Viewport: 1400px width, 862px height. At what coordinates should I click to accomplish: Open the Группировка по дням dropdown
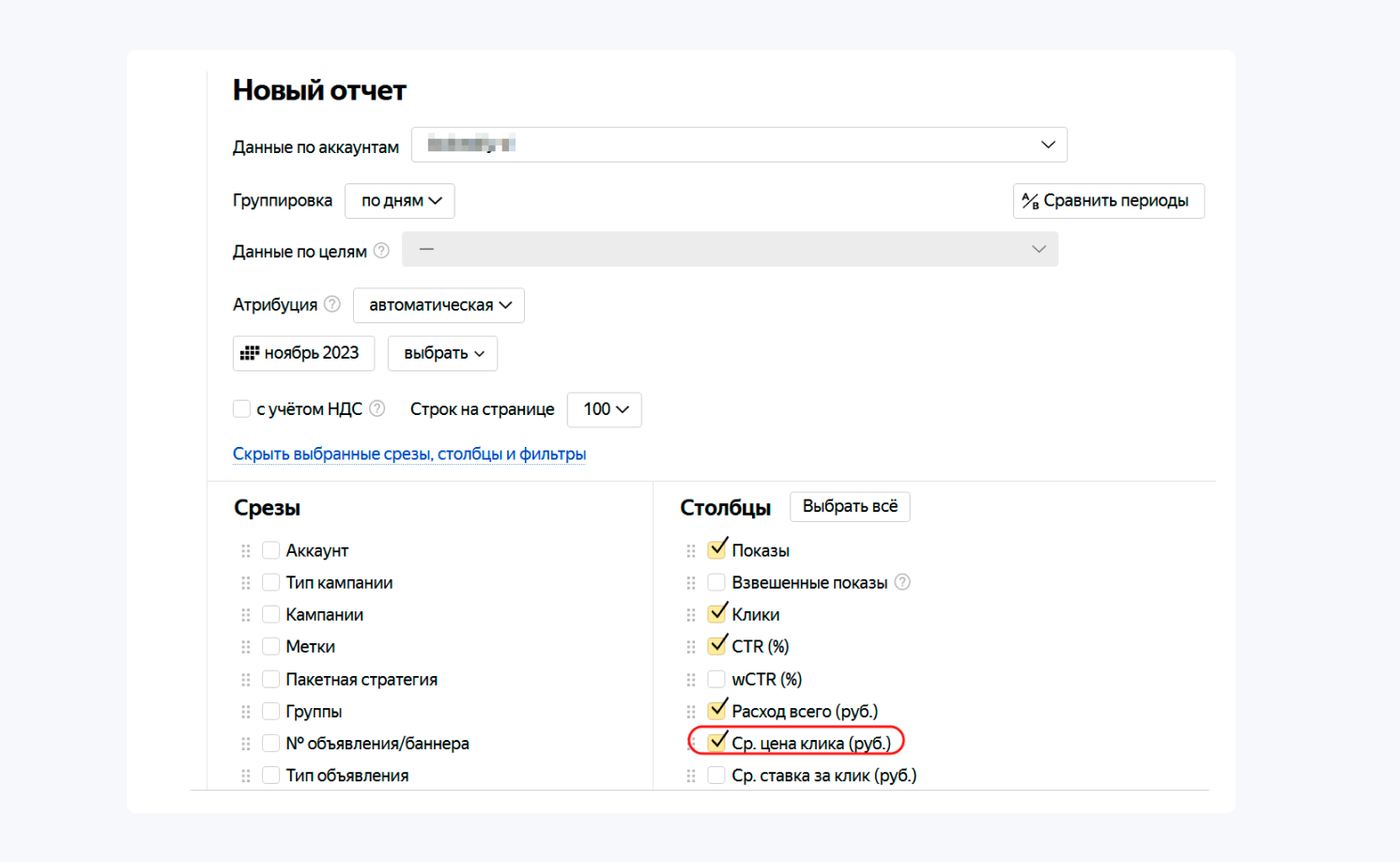[400, 201]
